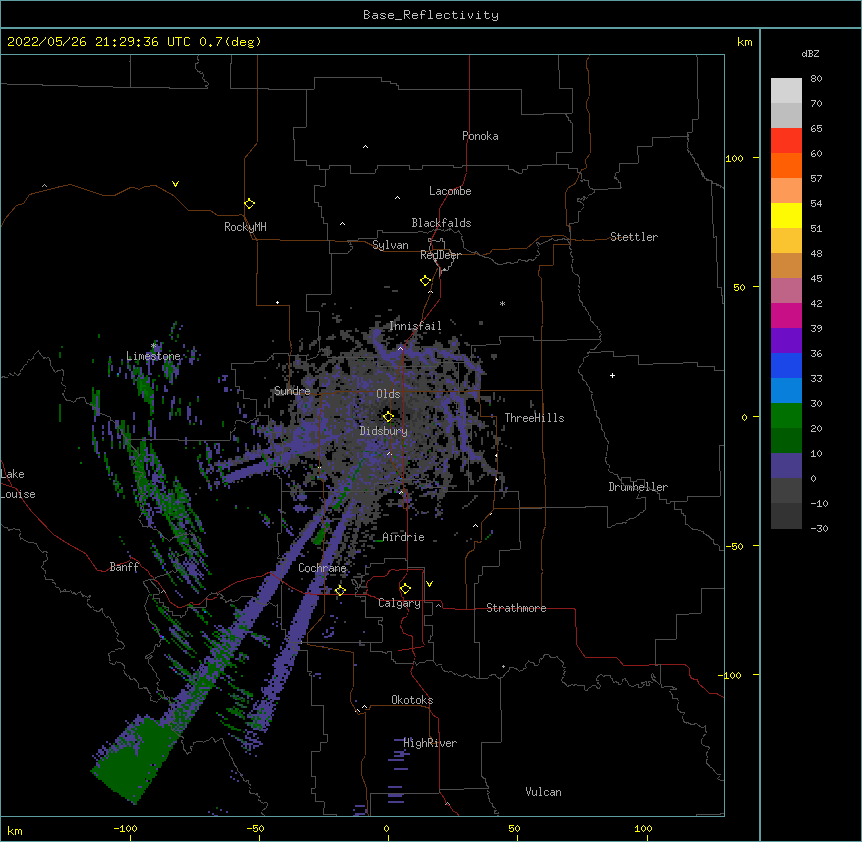Click the dBZ legend heading
This screenshot has height=842, width=862.
click(810, 53)
